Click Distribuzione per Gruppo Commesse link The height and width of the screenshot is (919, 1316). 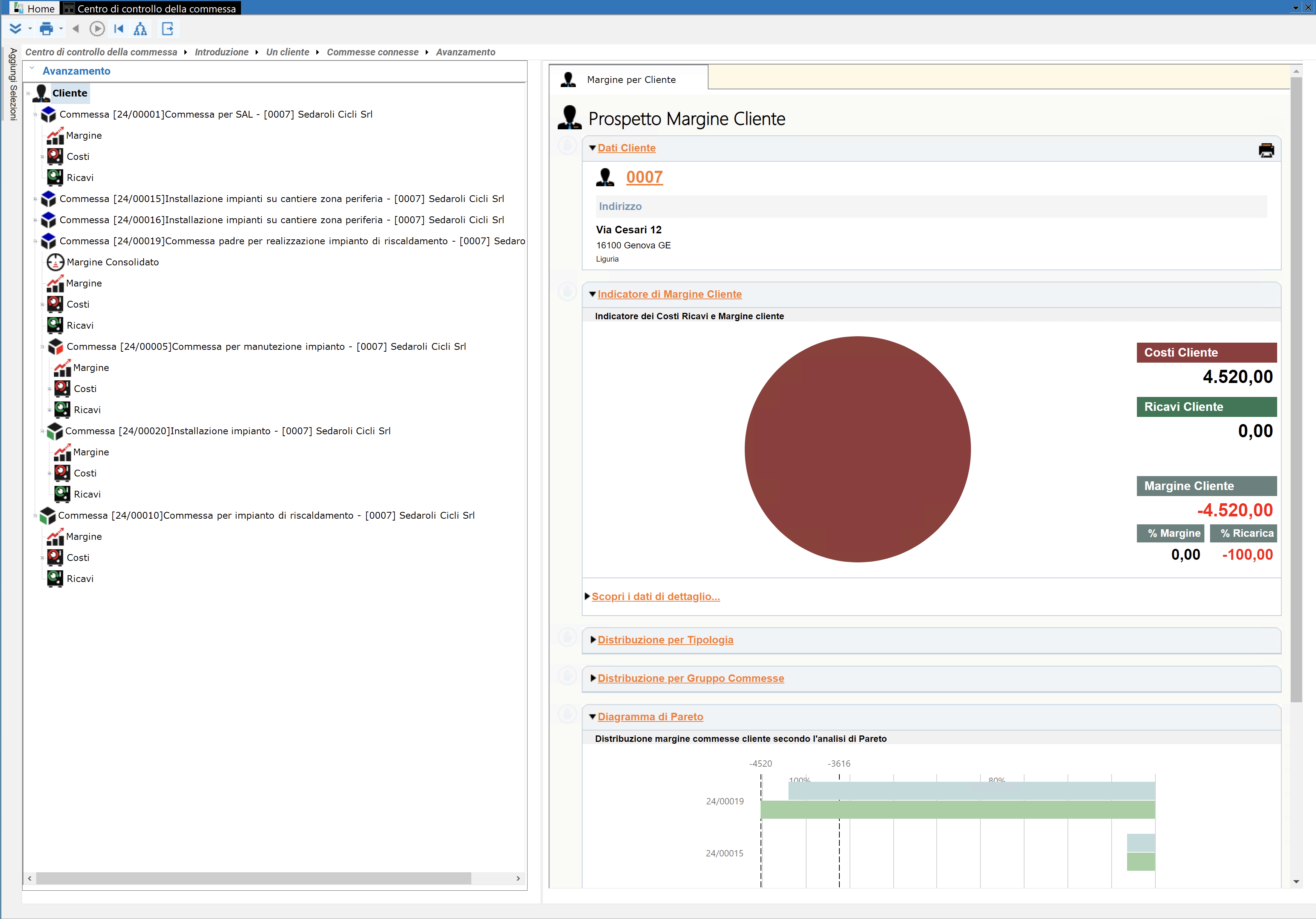(691, 678)
